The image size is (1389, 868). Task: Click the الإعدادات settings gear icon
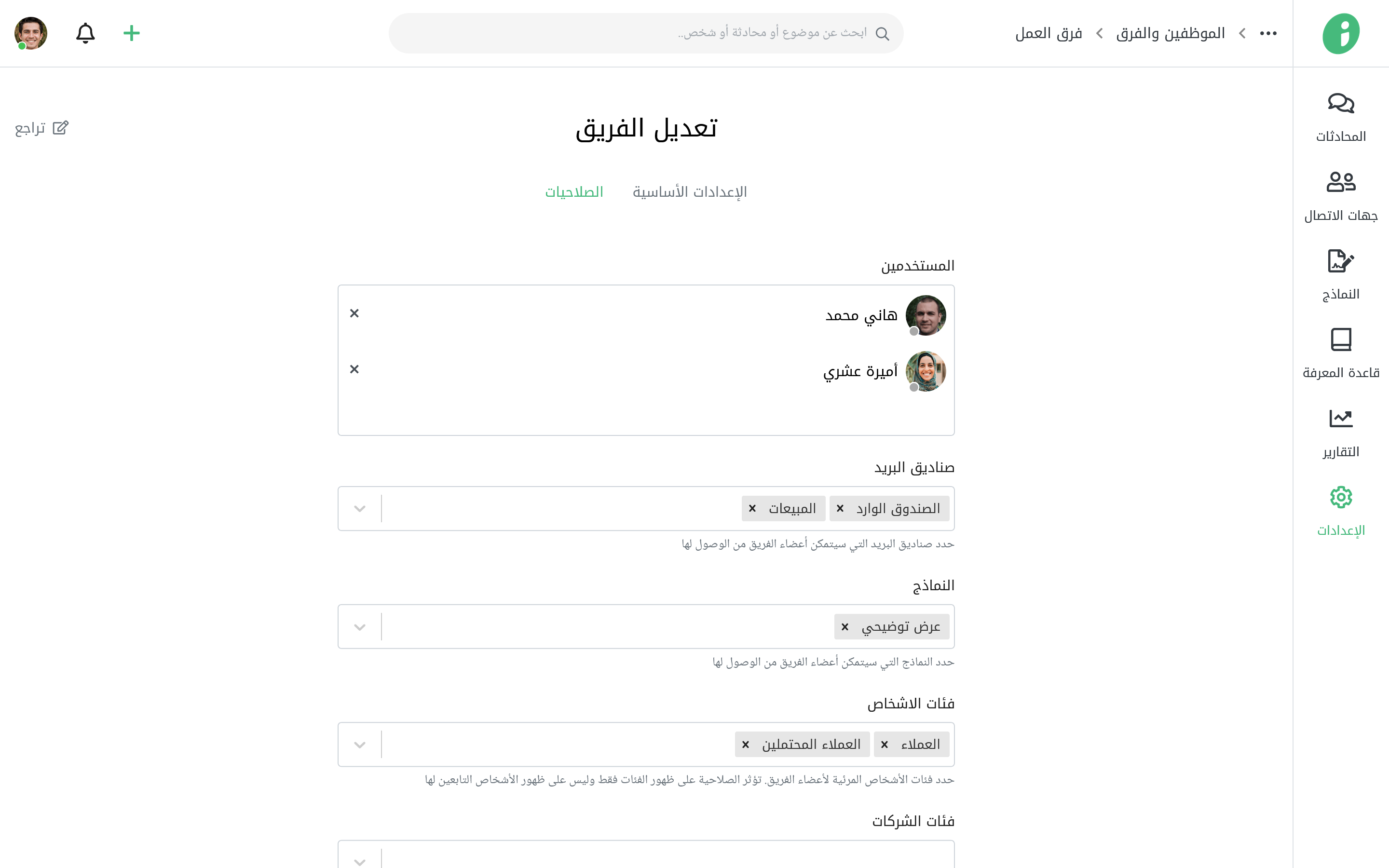1340,498
